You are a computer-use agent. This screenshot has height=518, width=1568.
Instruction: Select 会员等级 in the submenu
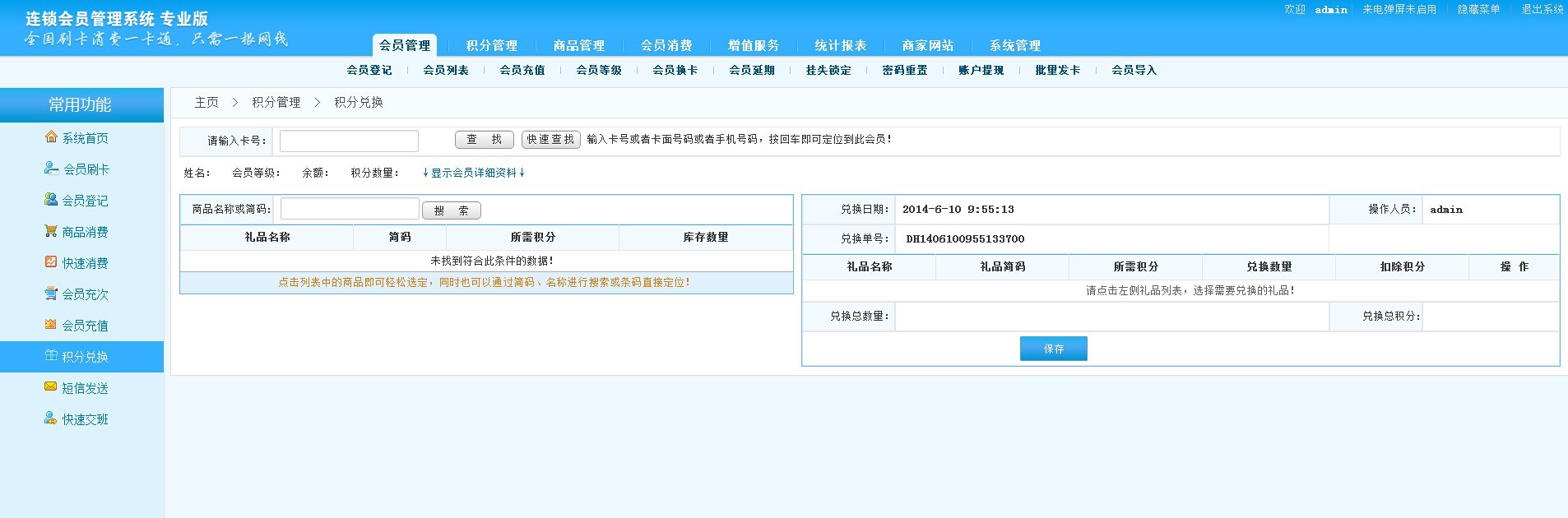point(599,70)
